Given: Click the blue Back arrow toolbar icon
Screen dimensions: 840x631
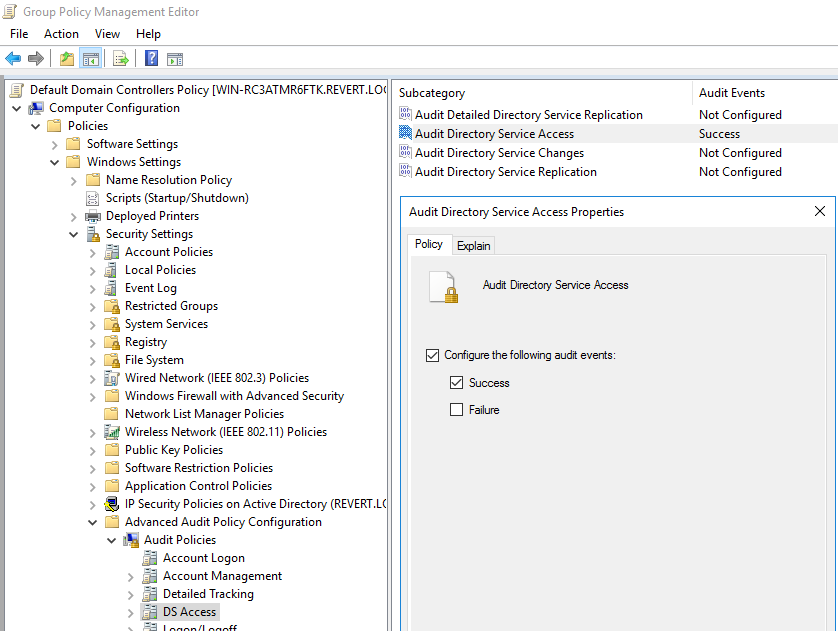Looking at the screenshot, I should tap(13, 59).
